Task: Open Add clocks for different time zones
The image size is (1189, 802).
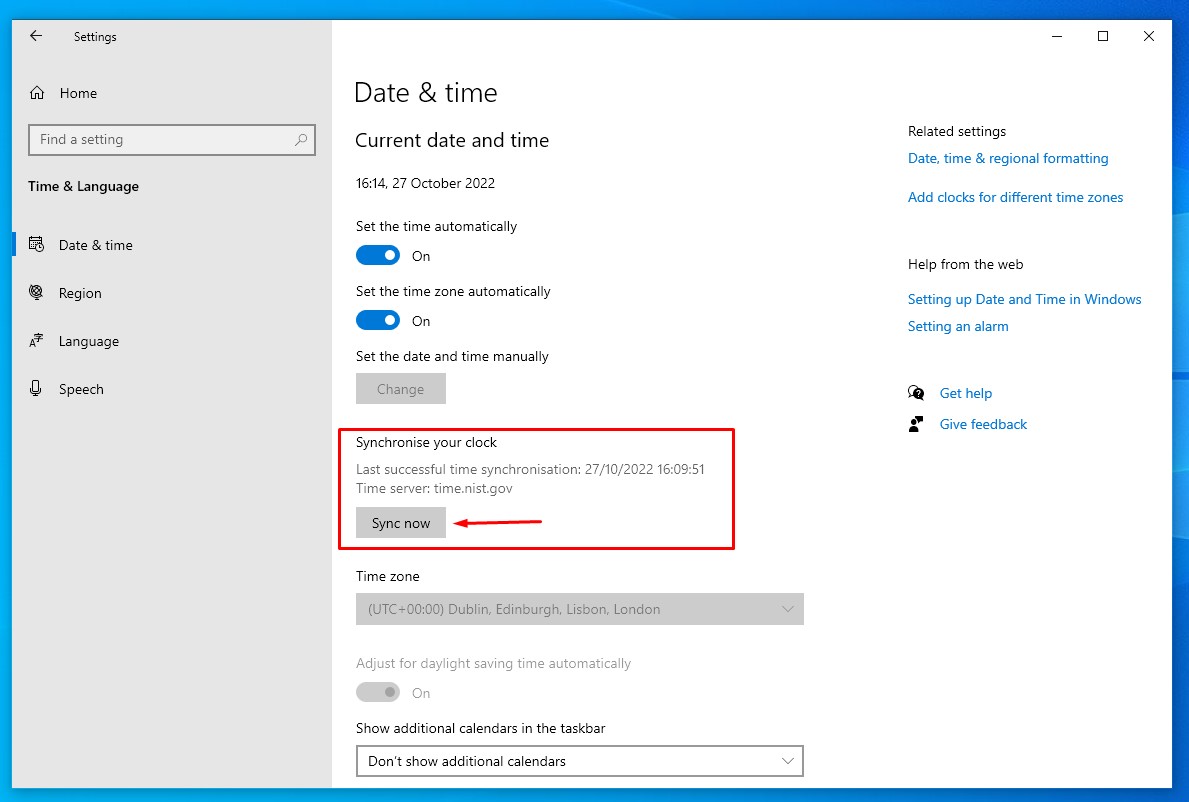Action: click(1015, 197)
